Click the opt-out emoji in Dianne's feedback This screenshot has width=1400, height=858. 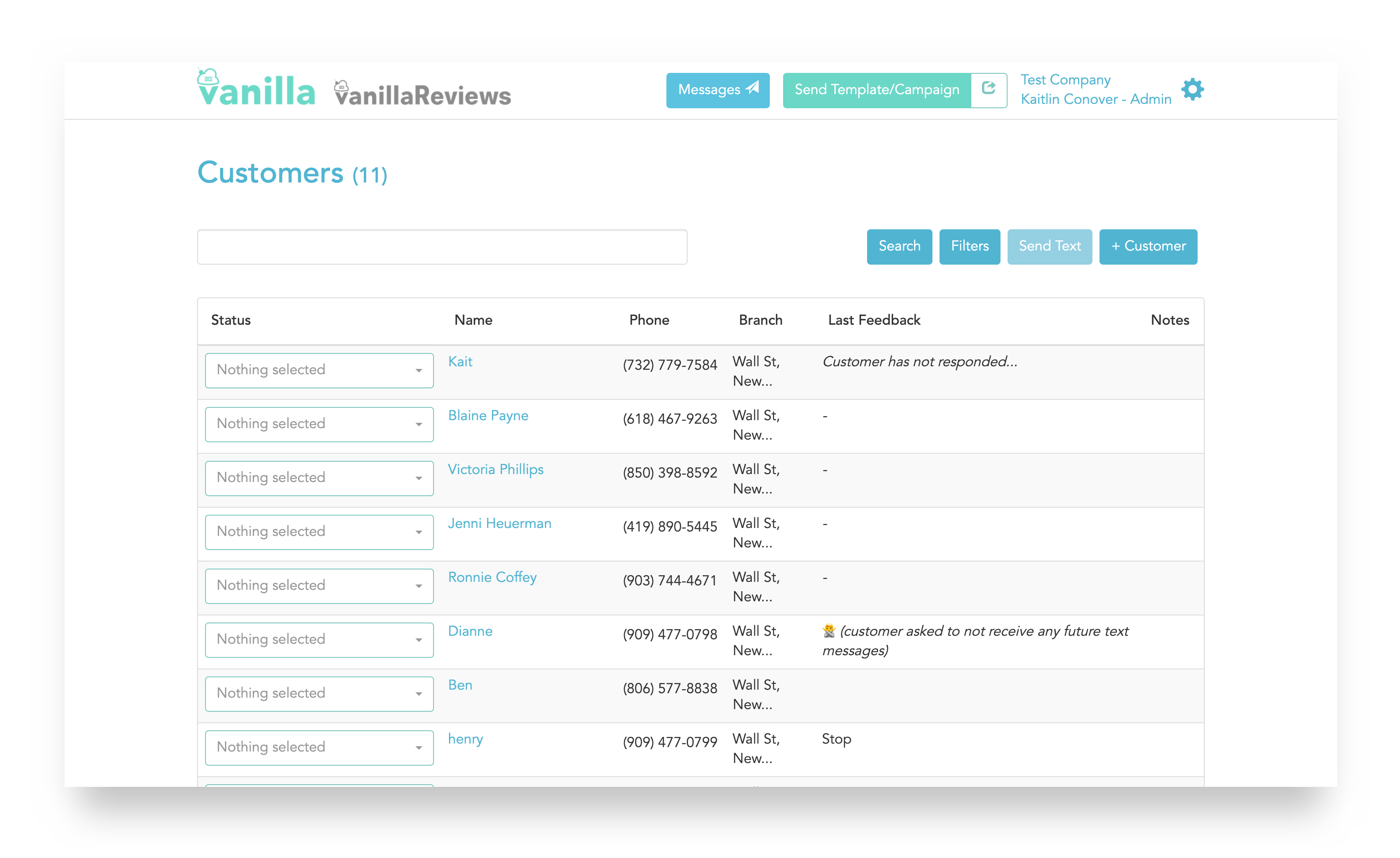[x=829, y=631]
